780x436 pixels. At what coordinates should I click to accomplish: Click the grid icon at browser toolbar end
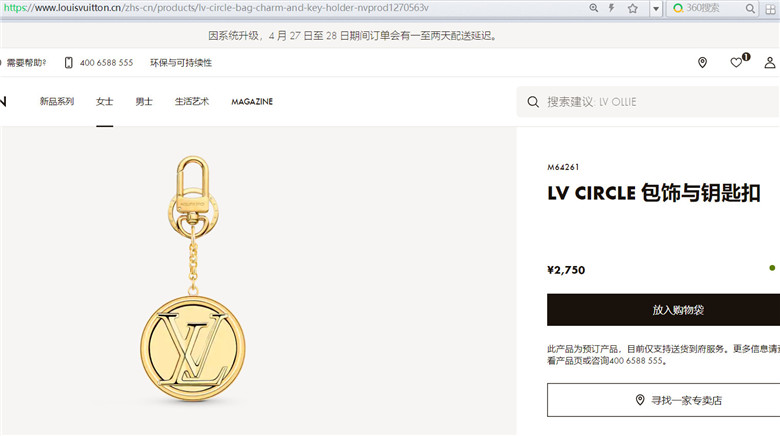tap(771, 8)
